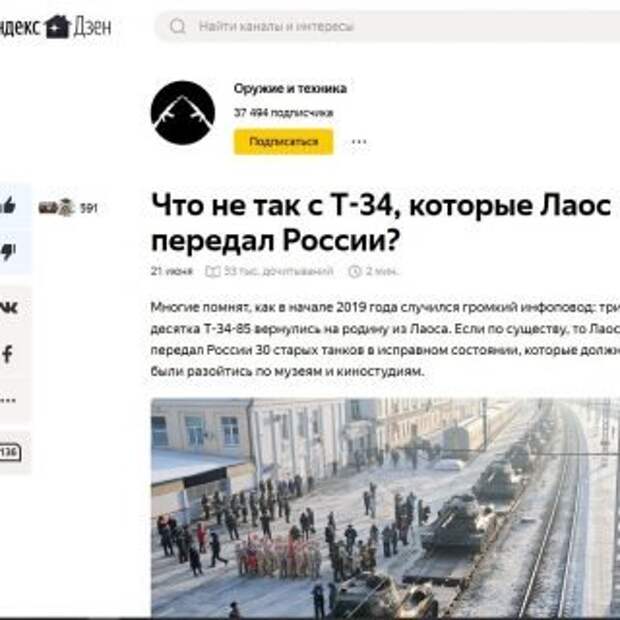Image resolution: width=620 pixels, height=620 pixels.
Task: Click the read-count book icon
Action: pos(213,271)
